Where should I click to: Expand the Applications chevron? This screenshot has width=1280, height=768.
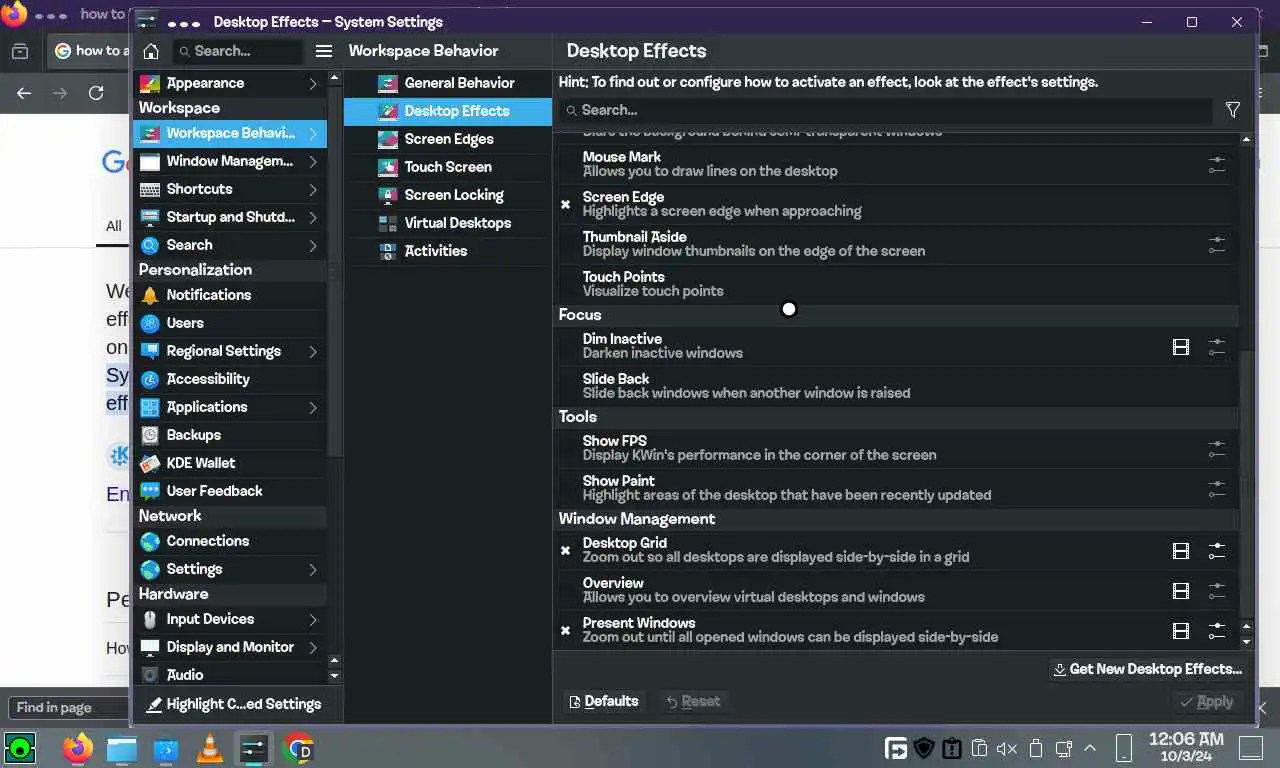click(x=313, y=407)
